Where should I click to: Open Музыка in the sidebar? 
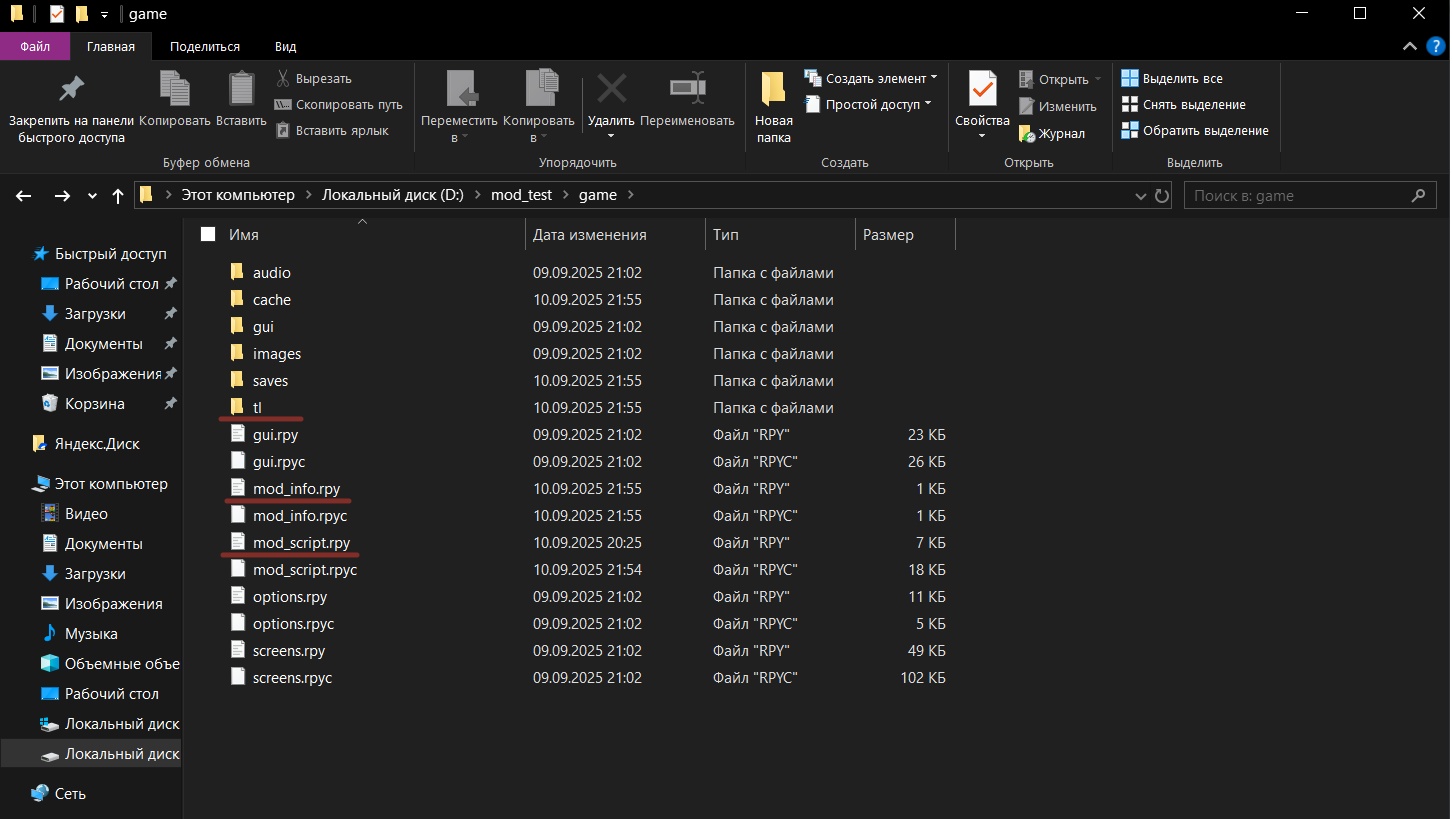(91, 634)
